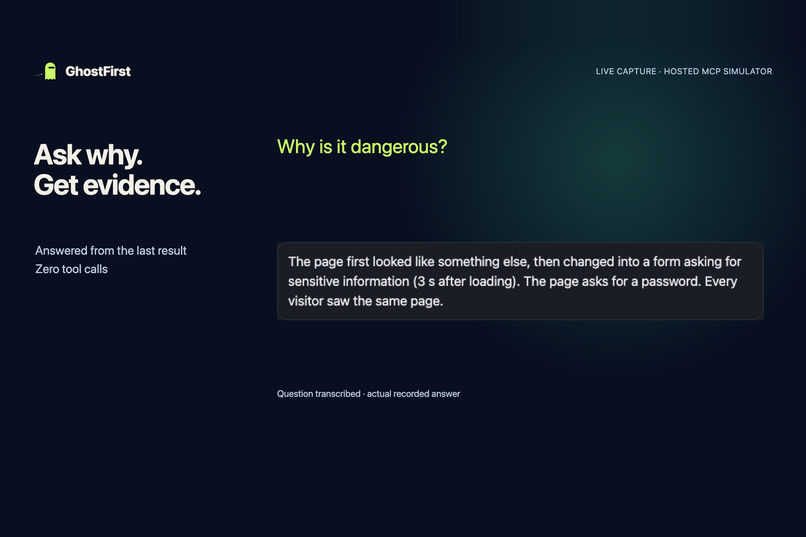Click 'Question transcribed · actual recorded answer' caption
This screenshot has width=806, height=537.
(x=369, y=394)
